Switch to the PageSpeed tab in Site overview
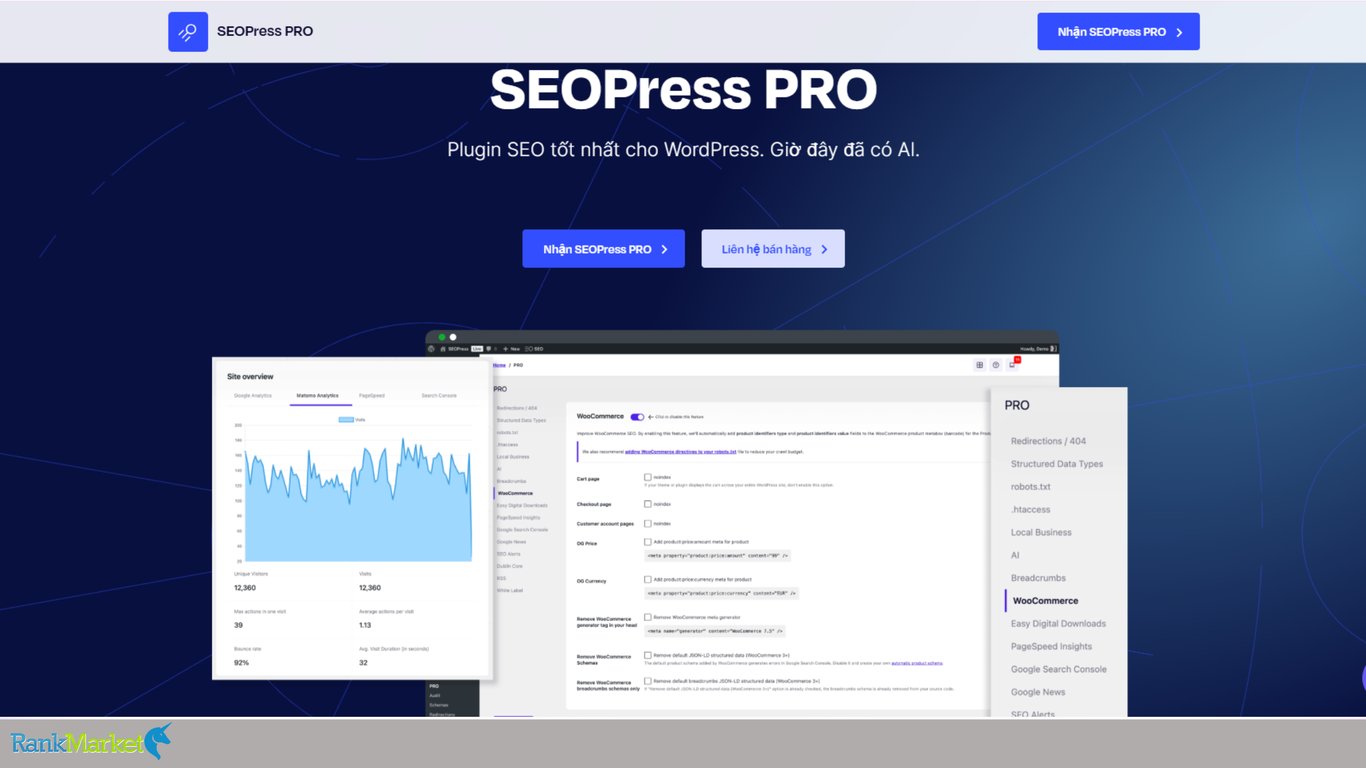Image resolution: width=1366 pixels, height=768 pixels. 372,396
